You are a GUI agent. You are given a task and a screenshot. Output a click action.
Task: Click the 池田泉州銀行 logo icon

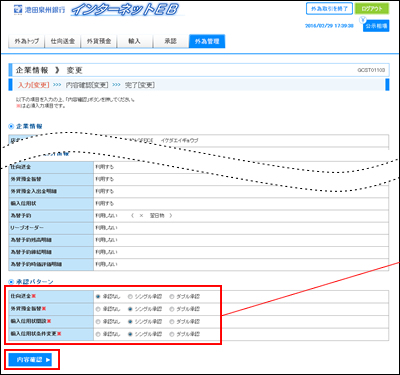18,10
